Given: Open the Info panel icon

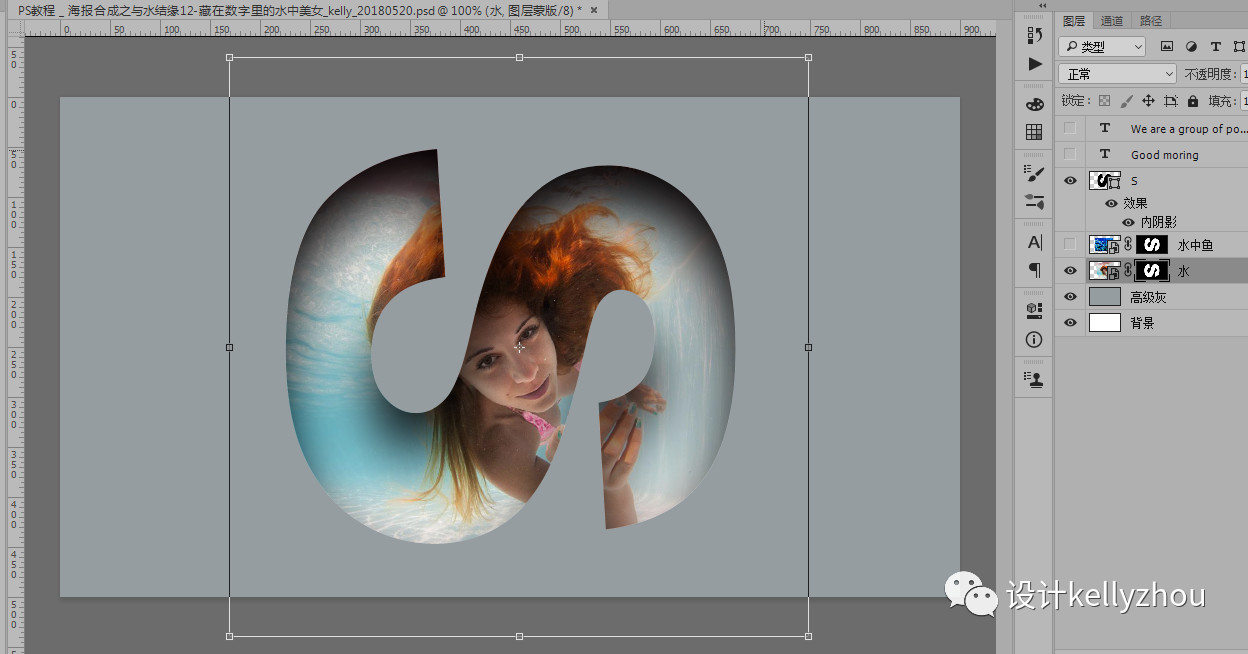Looking at the screenshot, I should pos(1034,339).
